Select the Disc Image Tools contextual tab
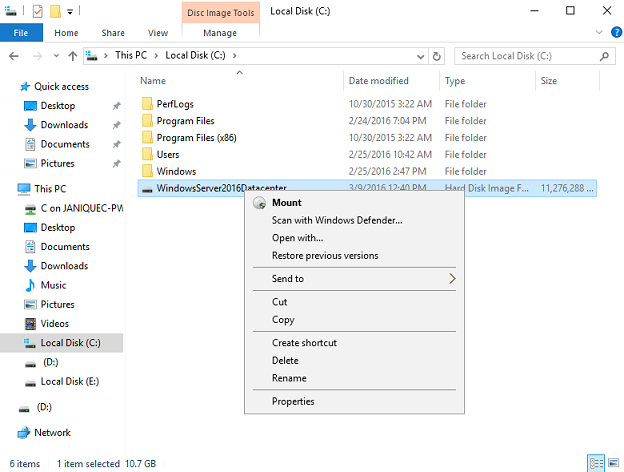 point(221,13)
